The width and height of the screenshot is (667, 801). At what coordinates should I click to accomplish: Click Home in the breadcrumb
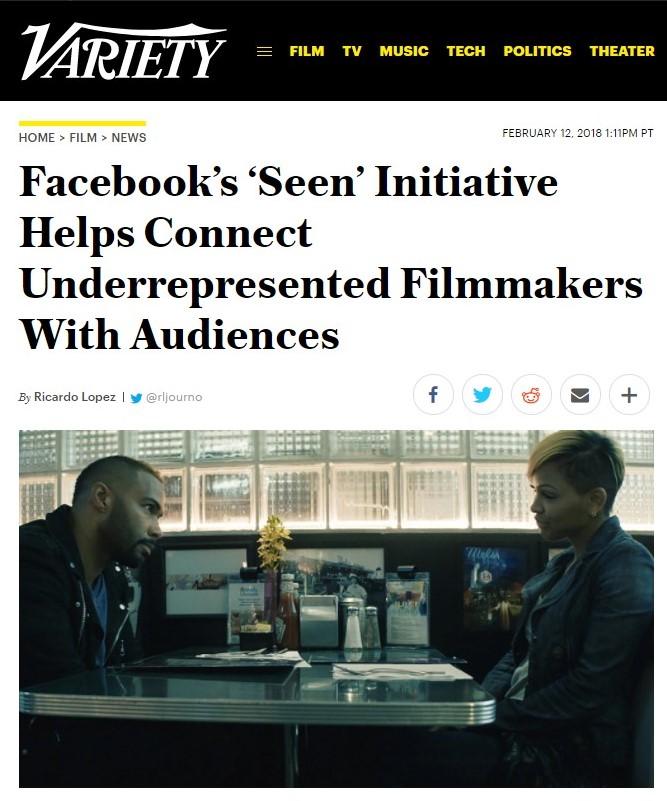click(x=37, y=138)
